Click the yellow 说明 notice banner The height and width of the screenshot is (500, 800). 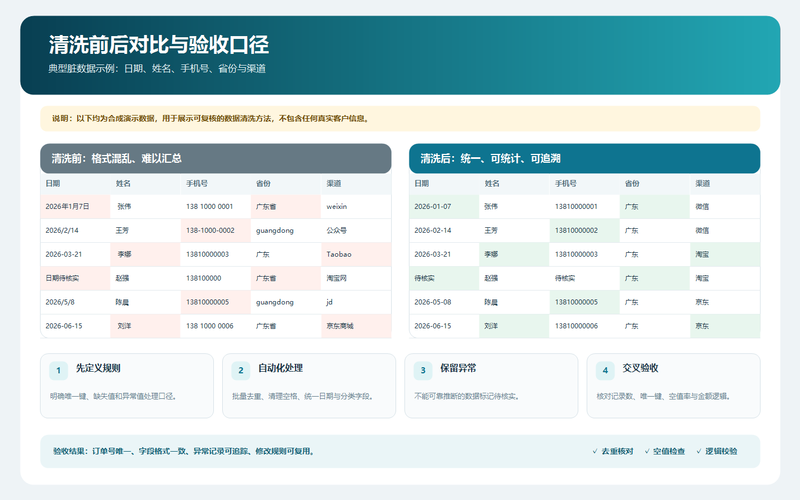[x=400, y=118]
